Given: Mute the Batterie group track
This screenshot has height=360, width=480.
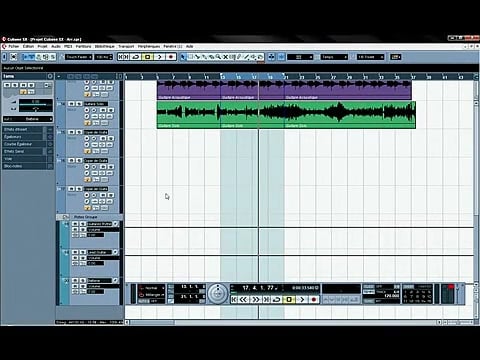Looking at the screenshot, I should (75, 281).
